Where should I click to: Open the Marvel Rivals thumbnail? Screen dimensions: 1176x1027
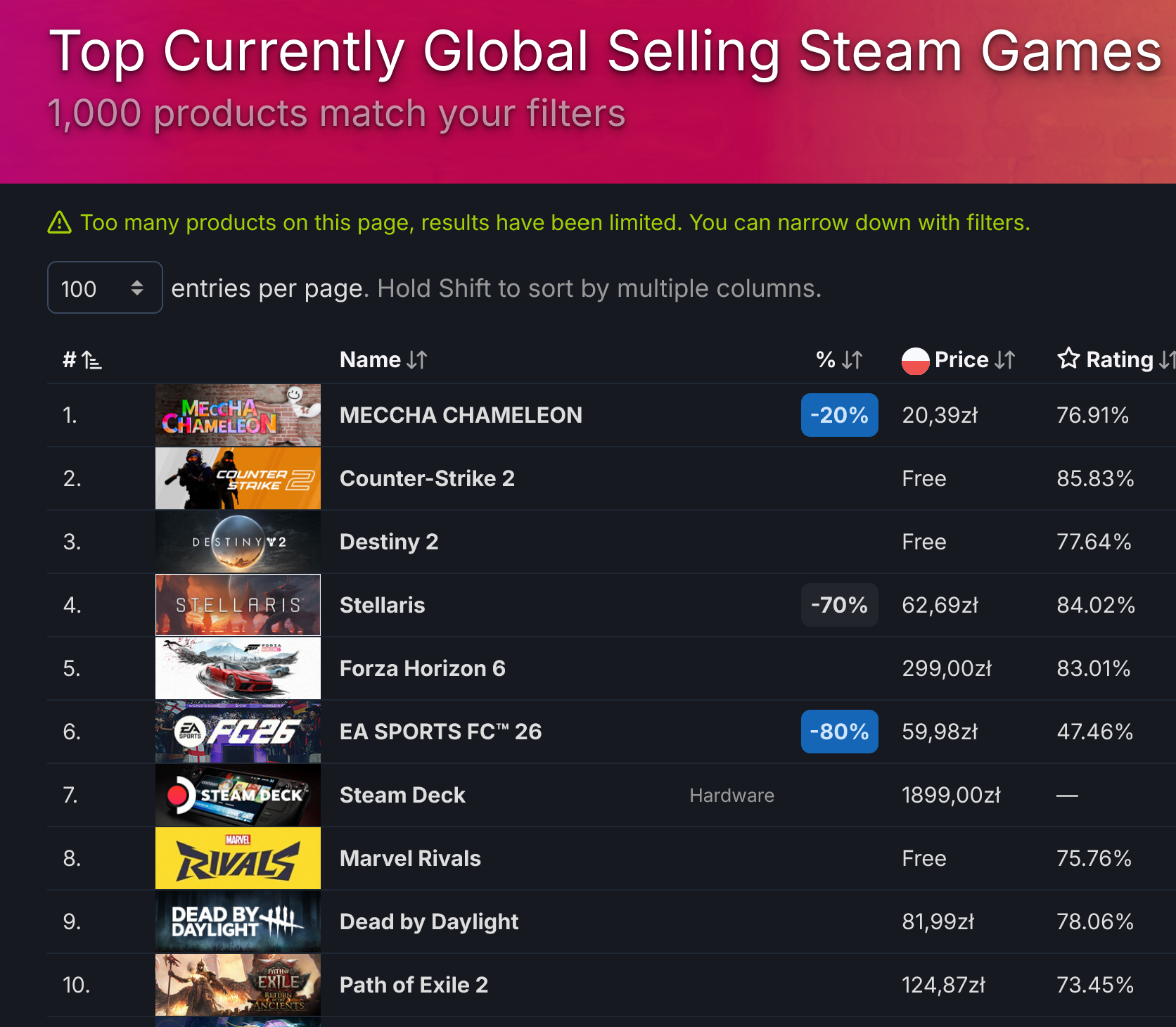point(238,858)
